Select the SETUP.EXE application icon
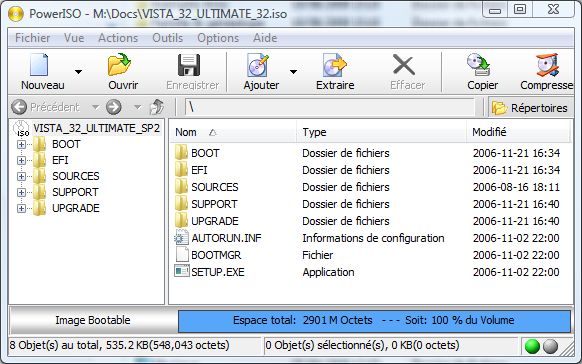The image size is (582, 364). (x=182, y=271)
